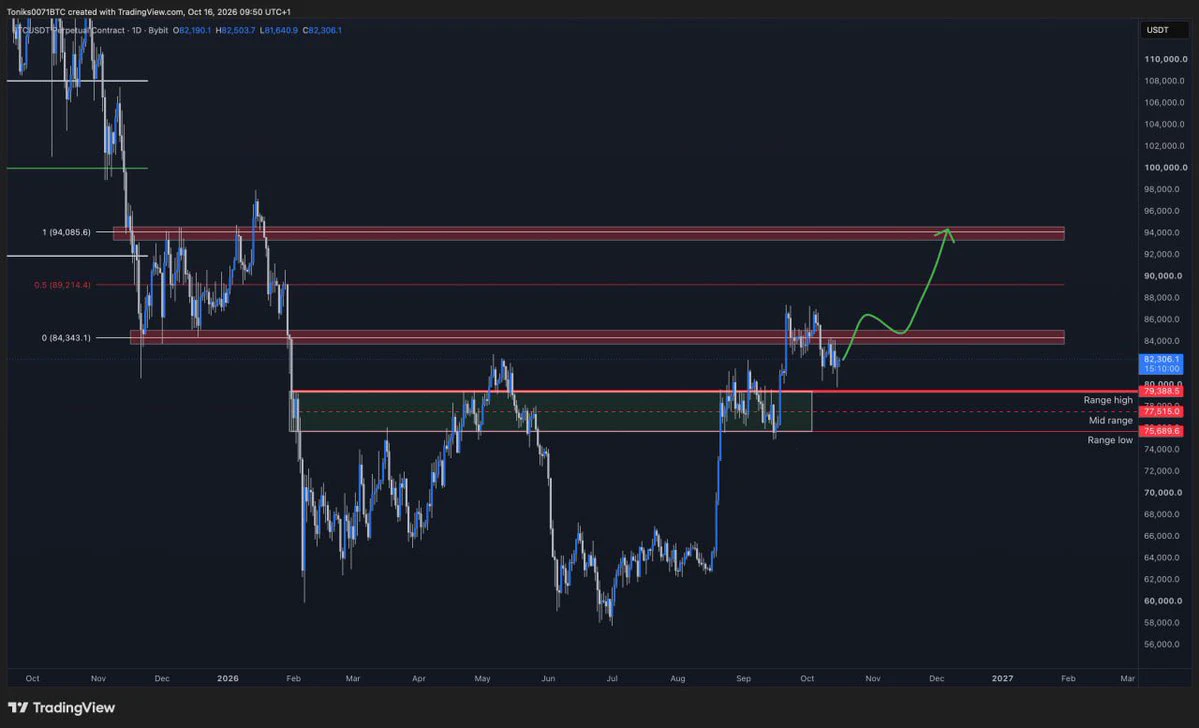1199x728 pixels.
Task: Click the 110,000.0 price axis label
Action: (1165, 59)
